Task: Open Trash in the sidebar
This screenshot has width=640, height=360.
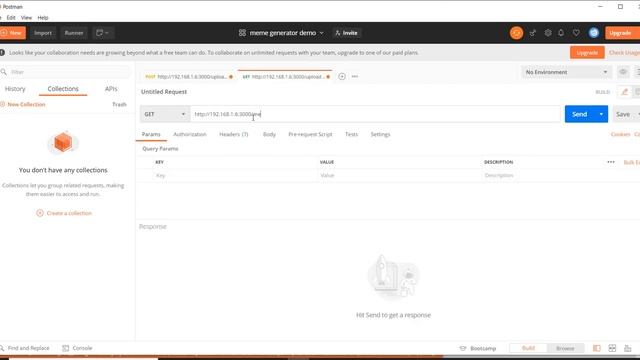Action: click(119, 104)
